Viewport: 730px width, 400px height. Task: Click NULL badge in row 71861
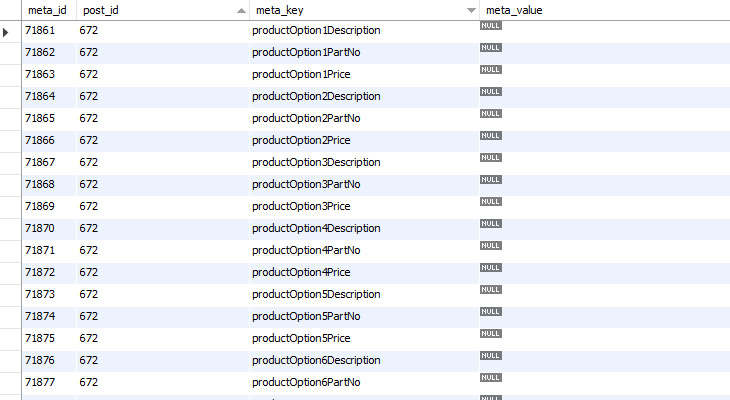tap(490, 25)
